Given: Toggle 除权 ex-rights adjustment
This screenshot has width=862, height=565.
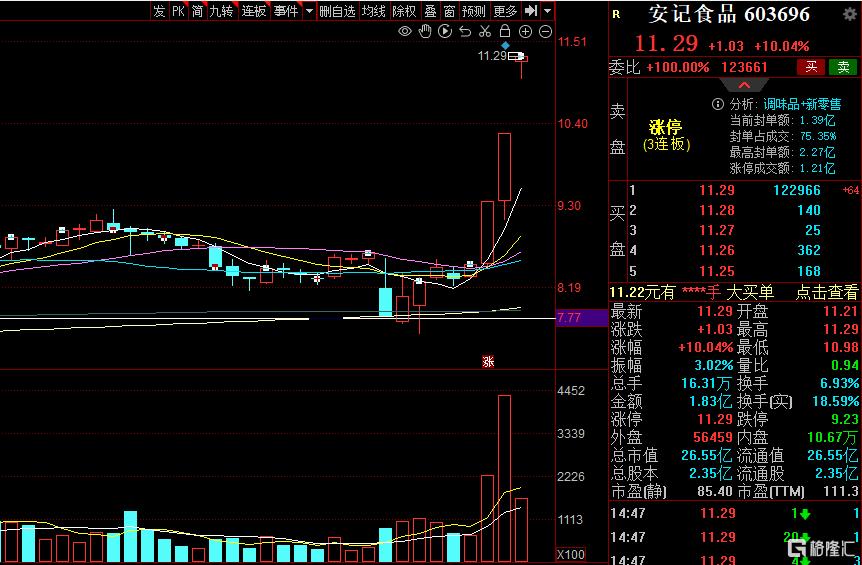Looking at the screenshot, I should [x=405, y=11].
